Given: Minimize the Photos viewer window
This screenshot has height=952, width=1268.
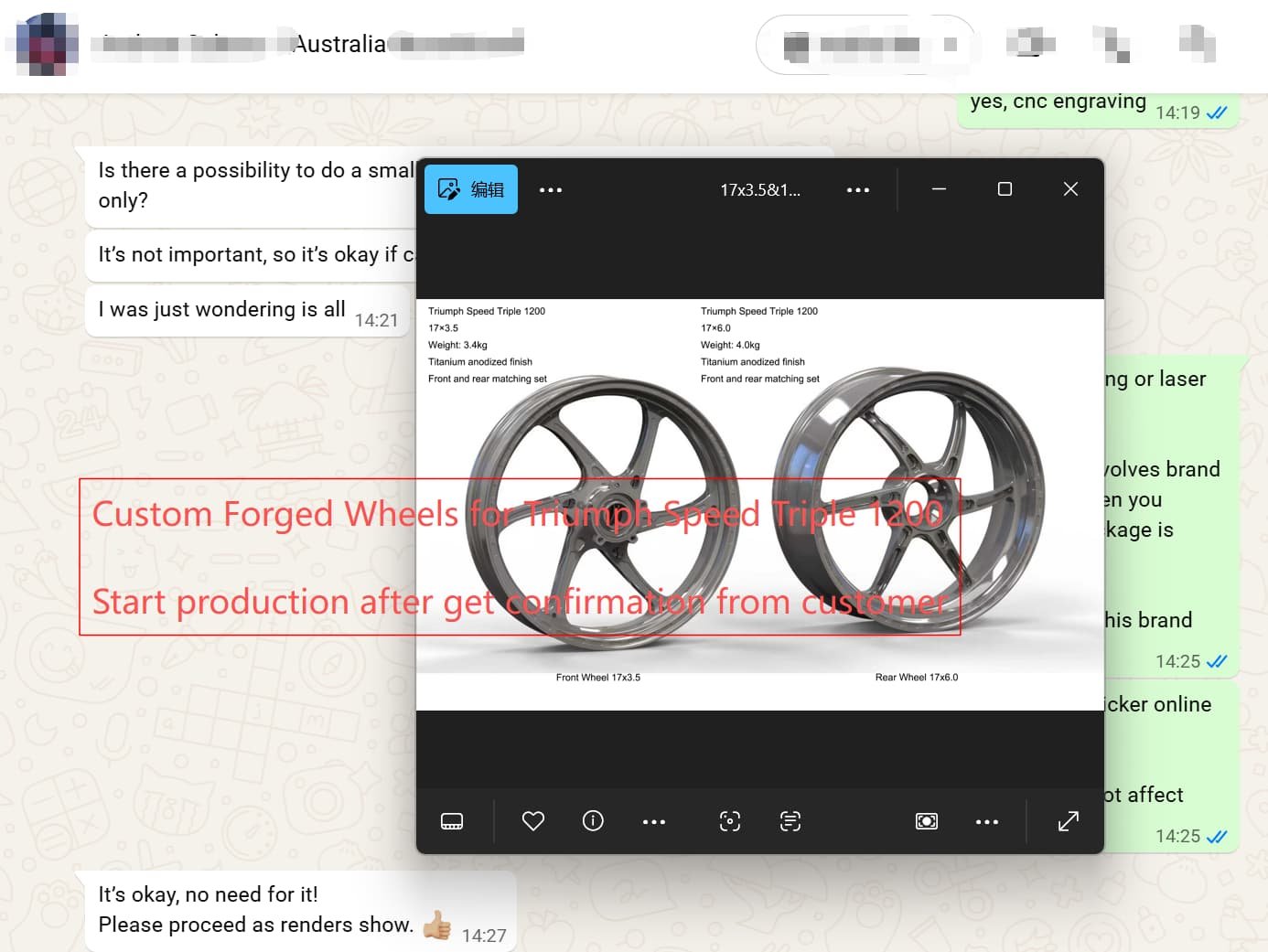Looking at the screenshot, I should tap(939, 189).
